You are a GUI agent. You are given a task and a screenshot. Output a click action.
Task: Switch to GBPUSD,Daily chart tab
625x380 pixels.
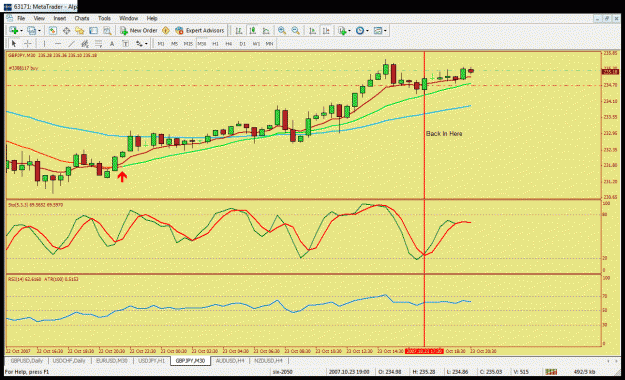coord(27,360)
